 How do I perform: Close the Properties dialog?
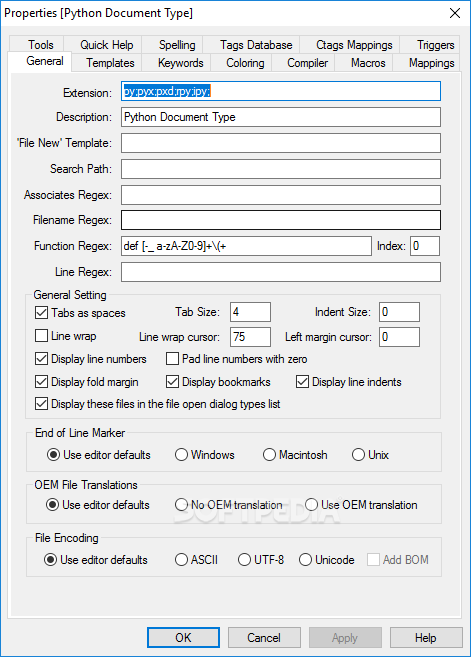tap(455, 13)
